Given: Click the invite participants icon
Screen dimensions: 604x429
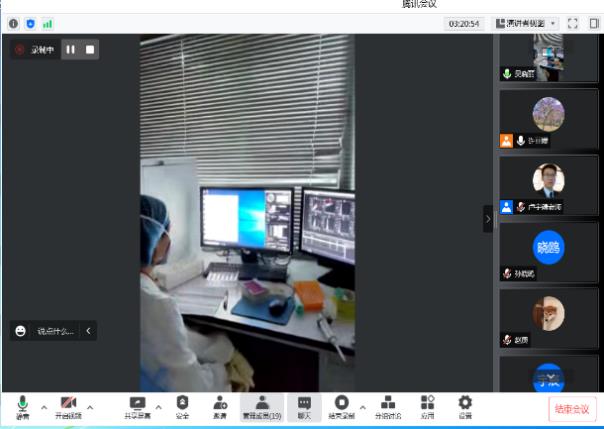Looking at the screenshot, I should tap(220, 405).
